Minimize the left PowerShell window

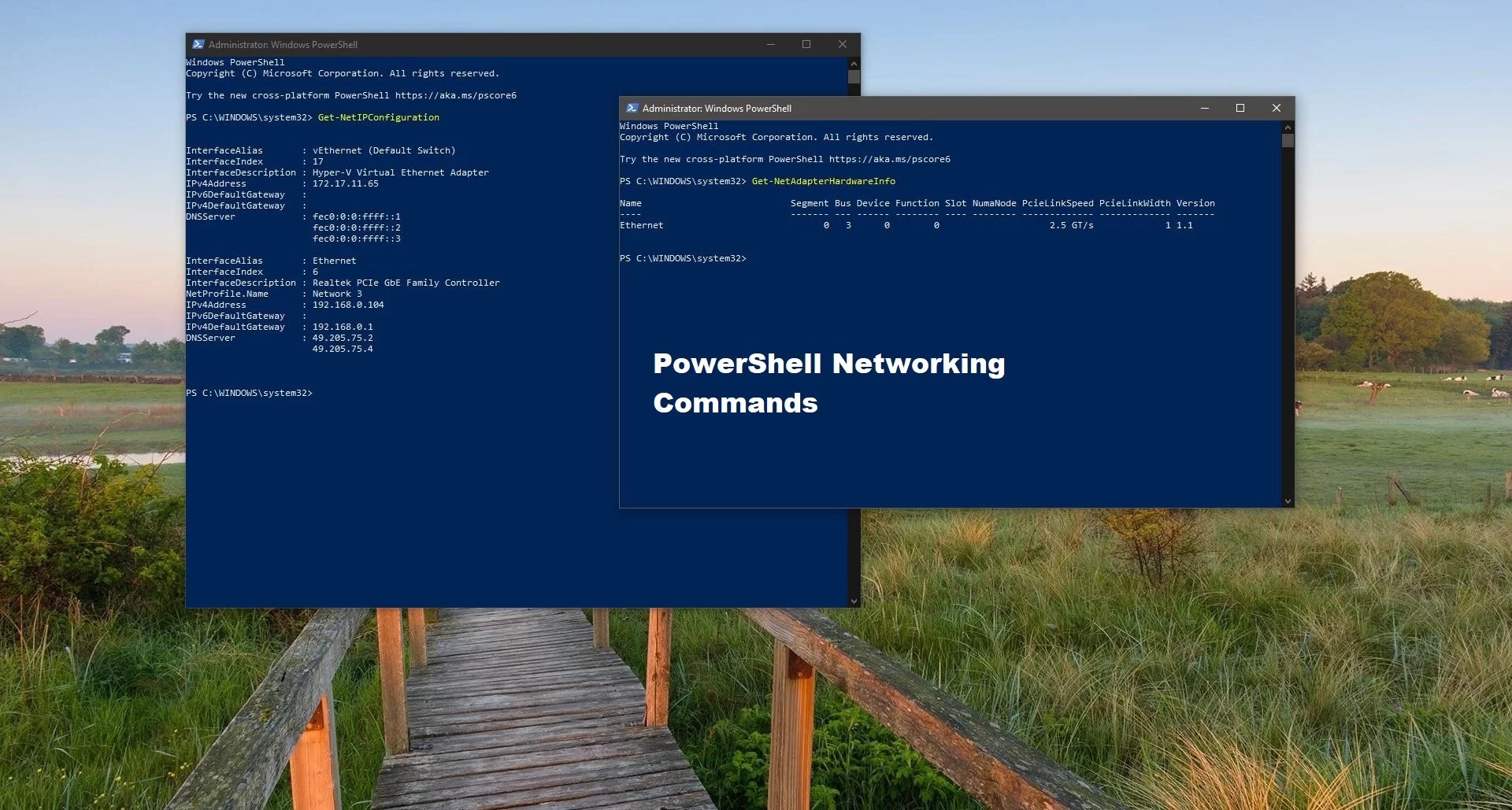[x=770, y=45]
